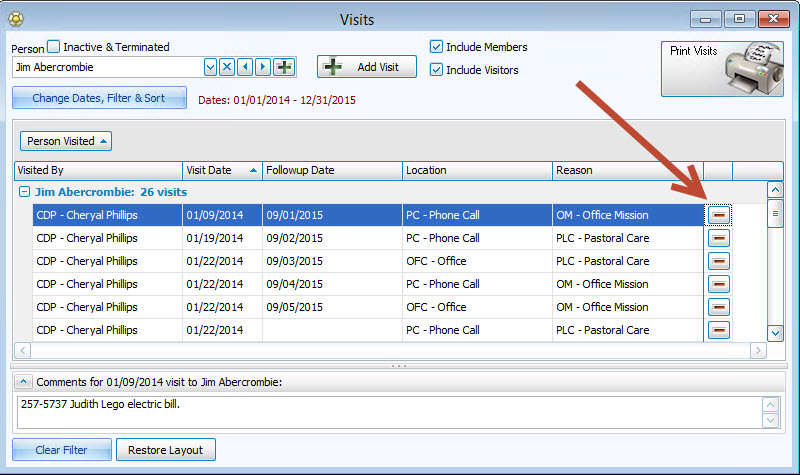Viewport: 800px width, 475px height.
Task: Click in the visit comments text box
Action: (385, 411)
